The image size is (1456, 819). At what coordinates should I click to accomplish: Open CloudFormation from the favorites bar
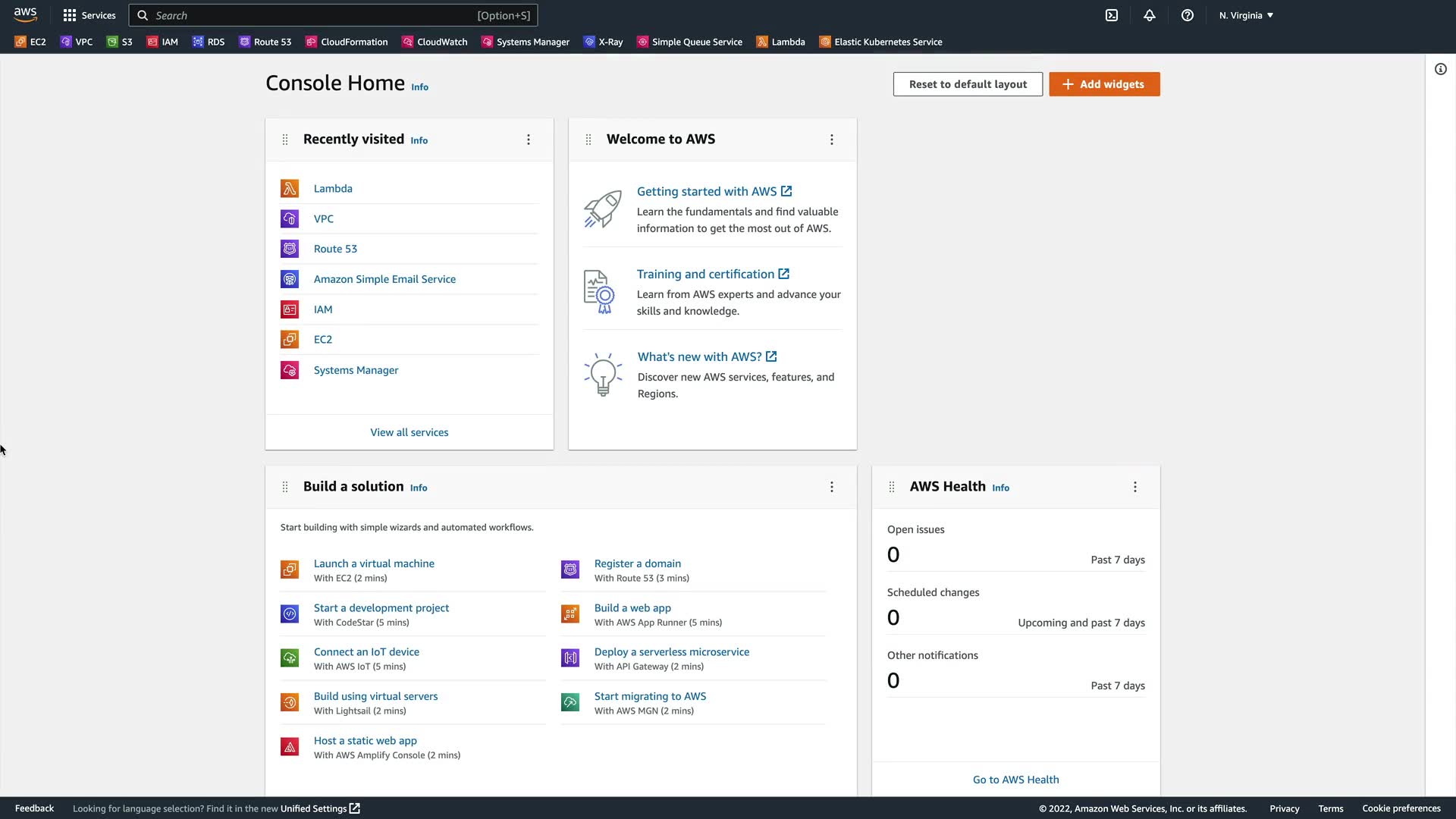[x=347, y=42]
